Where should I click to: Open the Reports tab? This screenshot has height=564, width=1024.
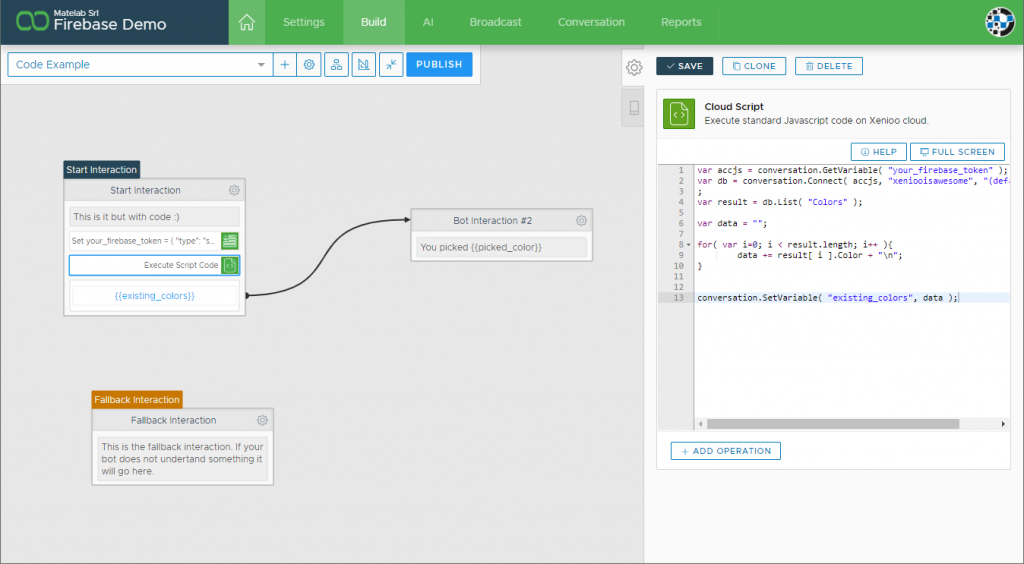tap(681, 22)
